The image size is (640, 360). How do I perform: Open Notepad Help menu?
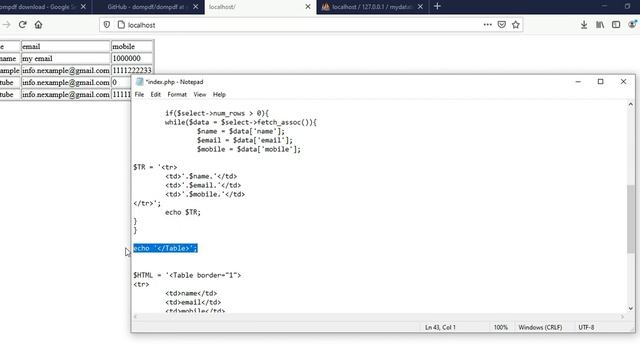pos(219,94)
